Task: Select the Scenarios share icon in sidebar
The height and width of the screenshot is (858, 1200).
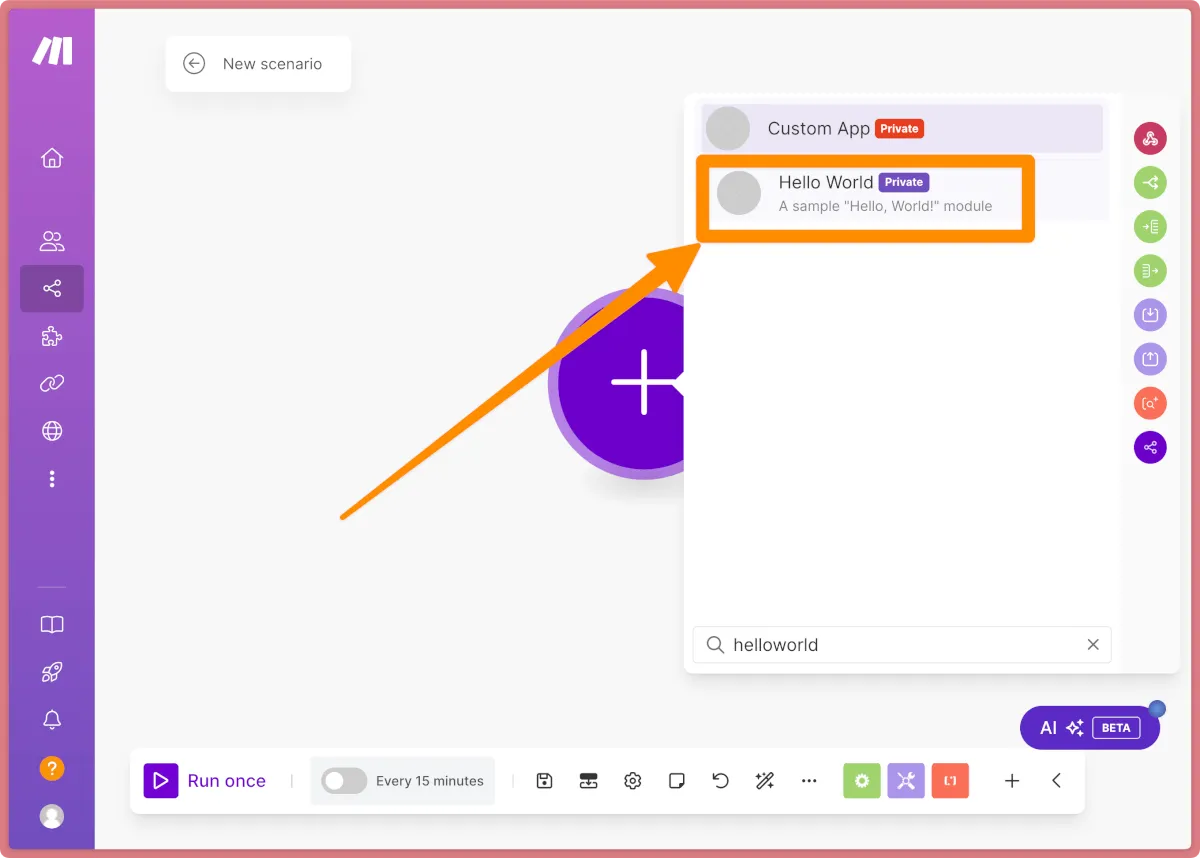Action: [x=52, y=289]
